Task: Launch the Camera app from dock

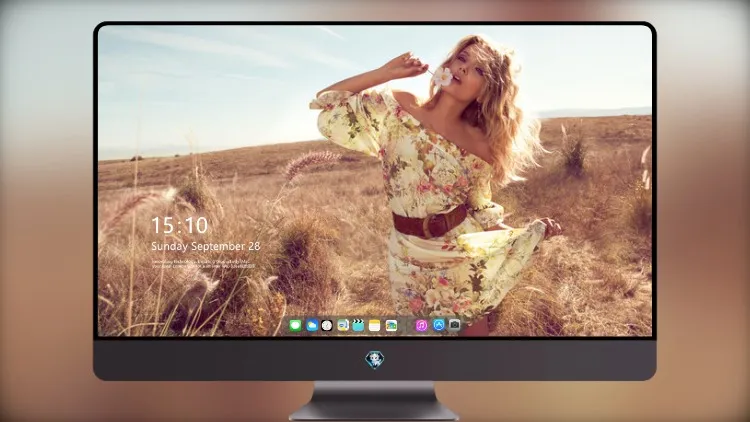Action: click(454, 325)
